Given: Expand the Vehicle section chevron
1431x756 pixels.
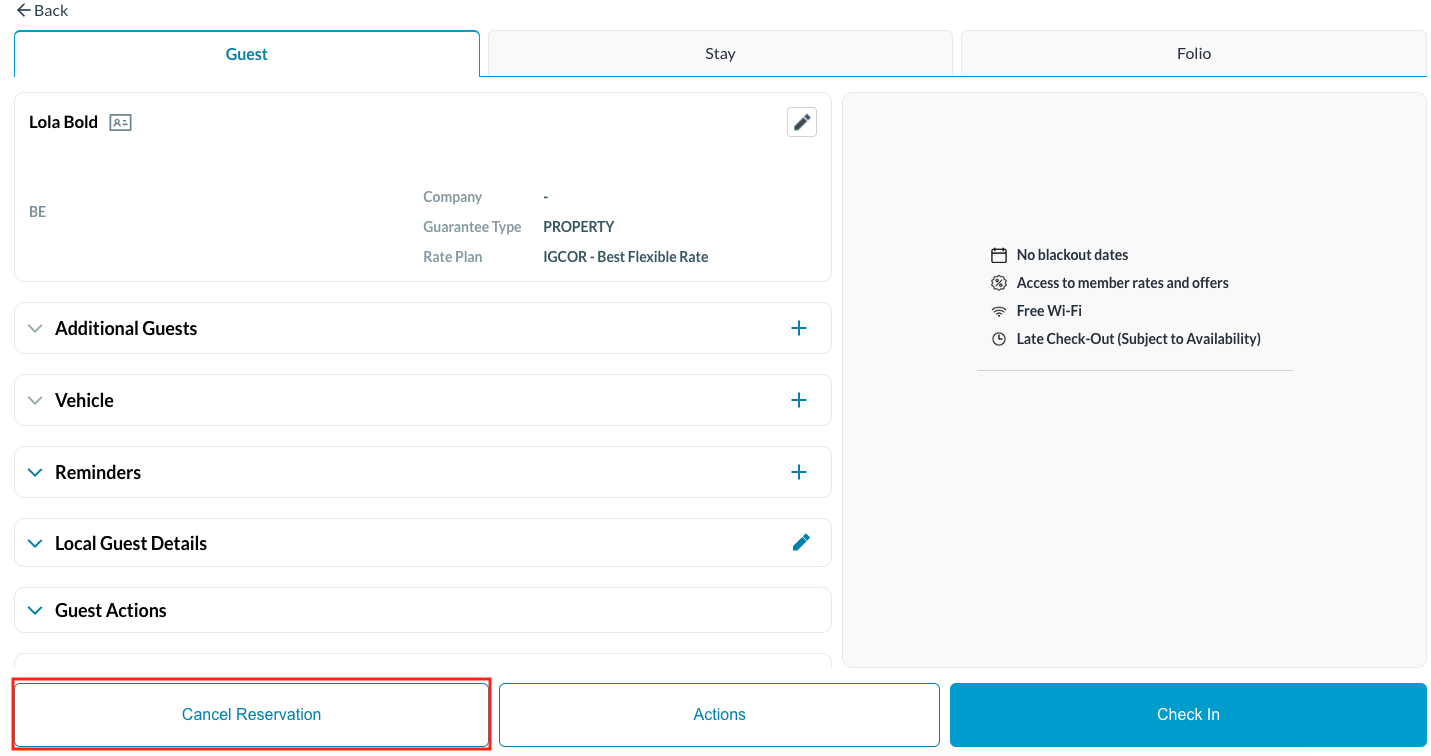Looking at the screenshot, I should [36, 400].
